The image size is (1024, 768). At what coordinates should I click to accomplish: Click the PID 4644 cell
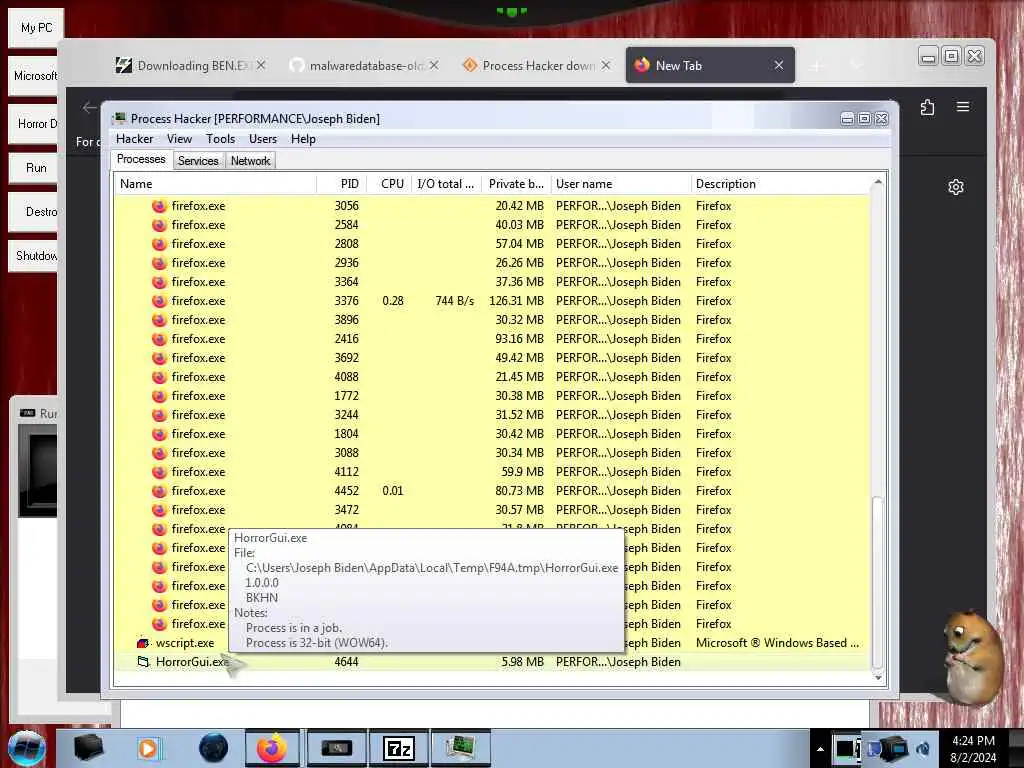[346, 662]
